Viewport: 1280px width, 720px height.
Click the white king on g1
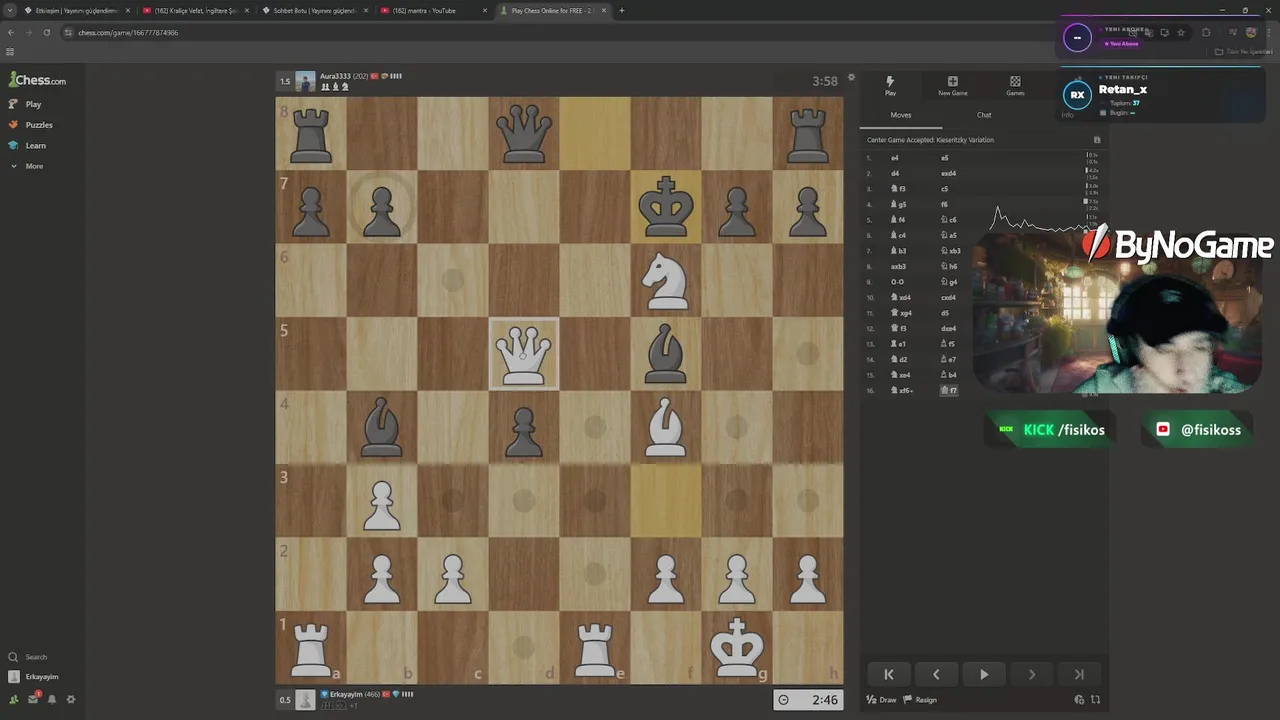[737, 647]
